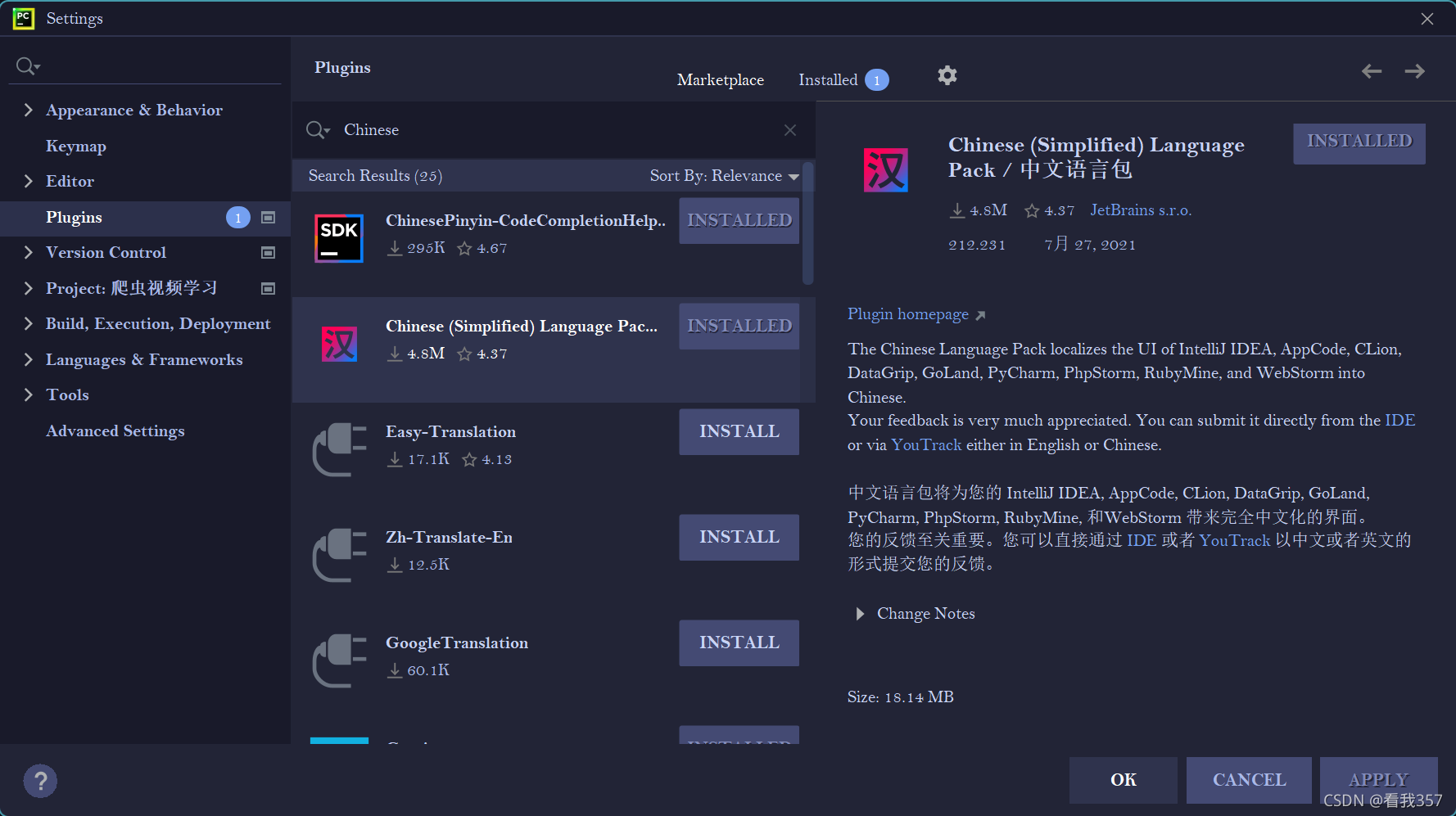1456x816 pixels.
Task: Click INSTALLED button in detail panel
Action: pyautogui.click(x=1359, y=143)
